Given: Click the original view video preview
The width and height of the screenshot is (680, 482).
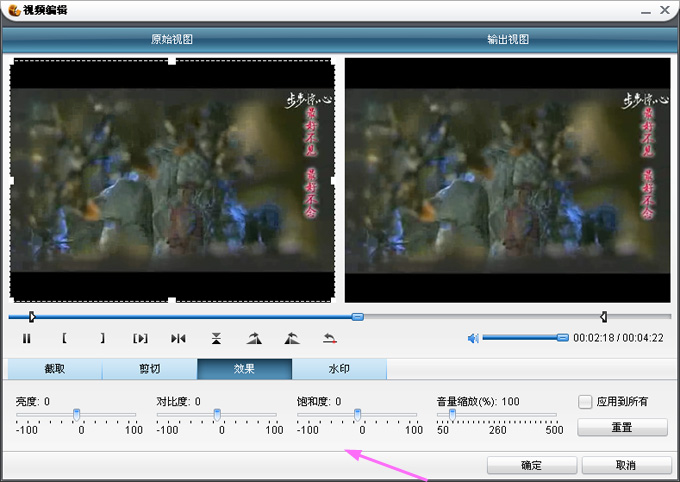Looking at the screenshot, I should pyautogui.click(x=172, y=180).
